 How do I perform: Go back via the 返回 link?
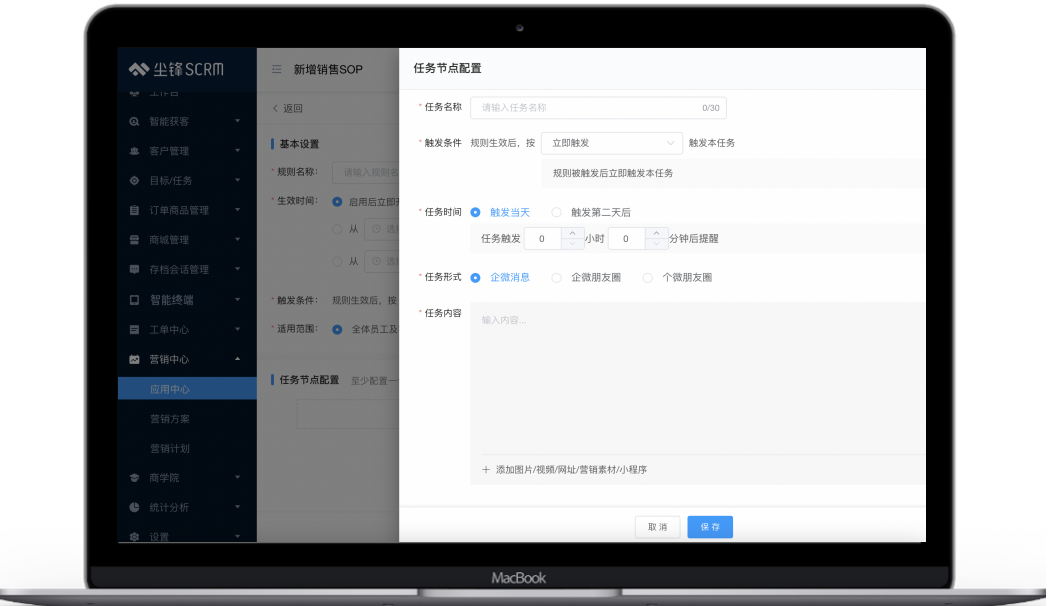[x=288, y=108]
